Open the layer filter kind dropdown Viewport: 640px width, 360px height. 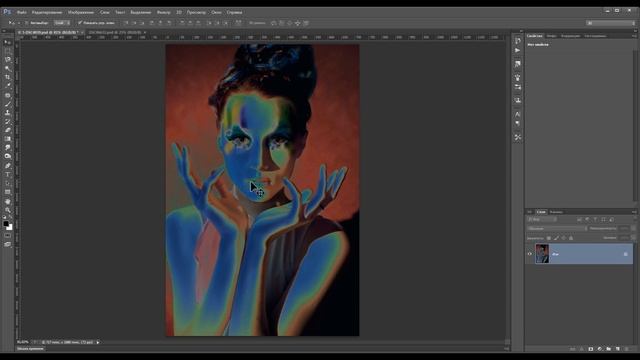pyautogui.click(x=542, y=220)
